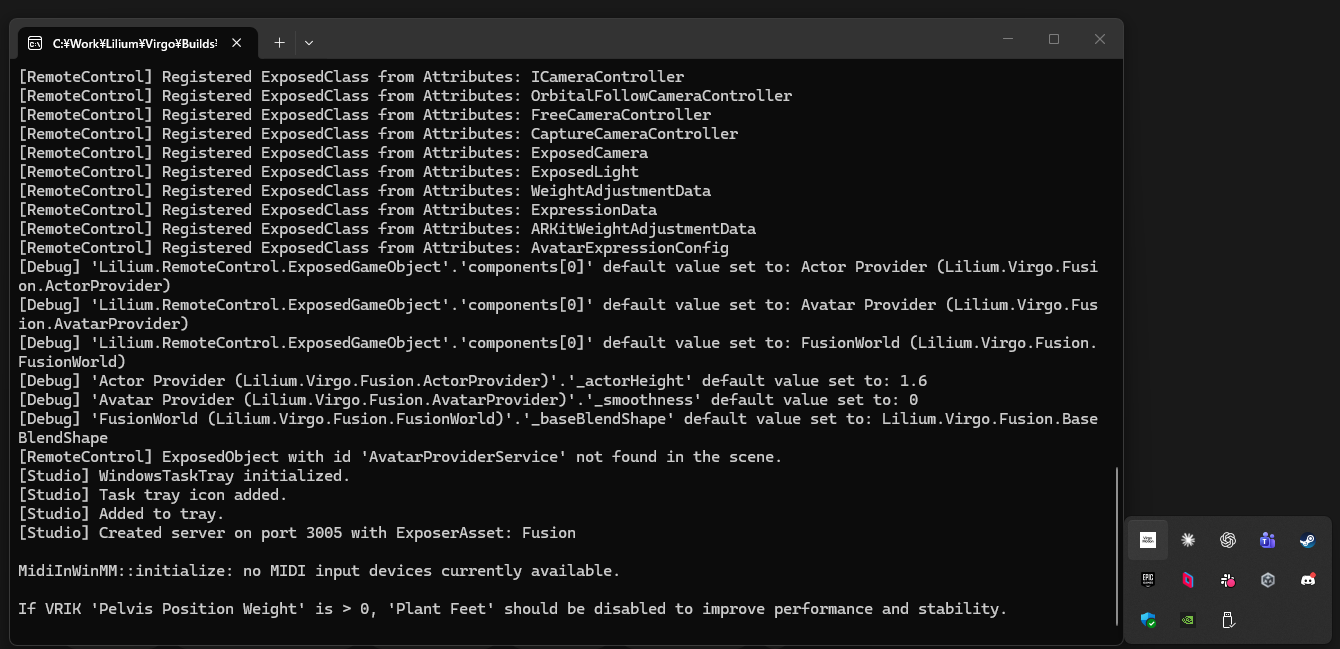Open the Unity Hub tray icon

pyautogui.click(x=1268, y=580)
